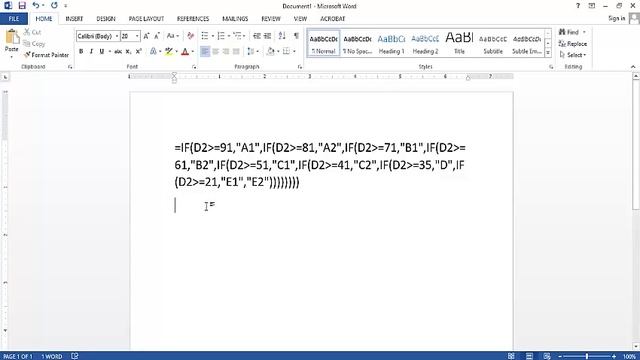Switch to the REFERENCES tab

click(193, 19)
